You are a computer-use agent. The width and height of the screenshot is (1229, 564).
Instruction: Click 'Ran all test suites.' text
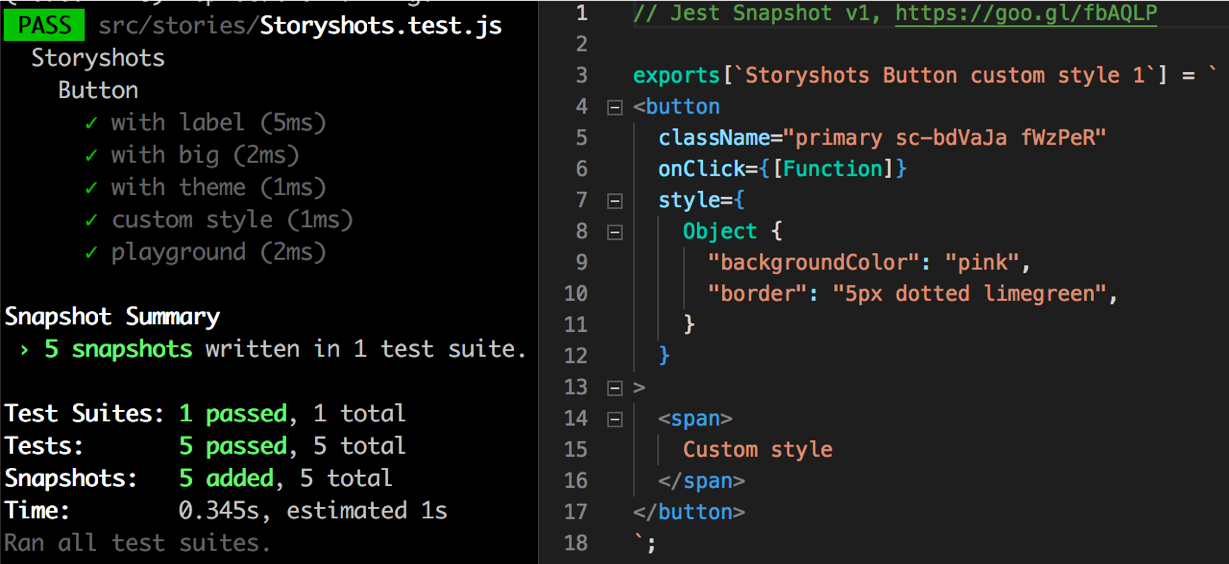[x=138, y=543]
